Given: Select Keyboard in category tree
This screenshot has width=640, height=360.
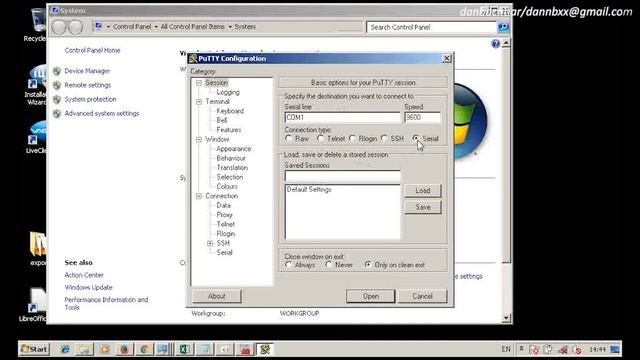Looking at the screenshot, I should click(230, 111).
